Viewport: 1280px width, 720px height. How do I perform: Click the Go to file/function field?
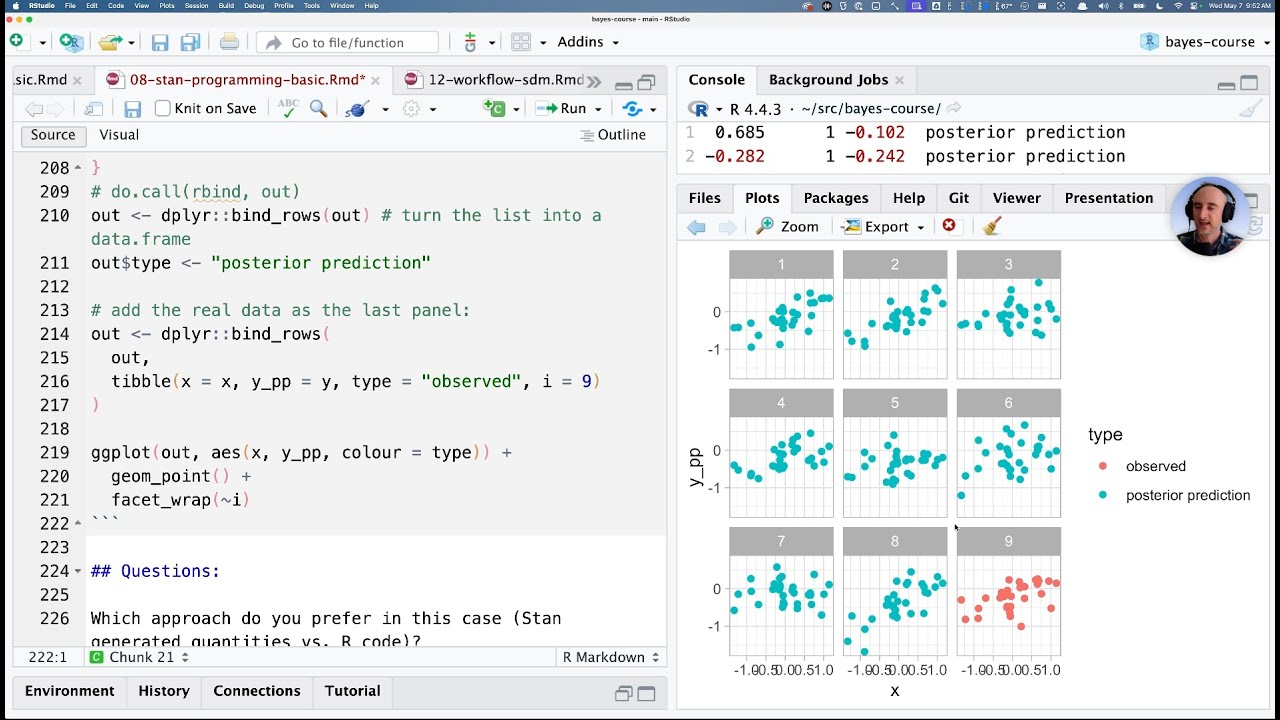[x=348, y=42]
